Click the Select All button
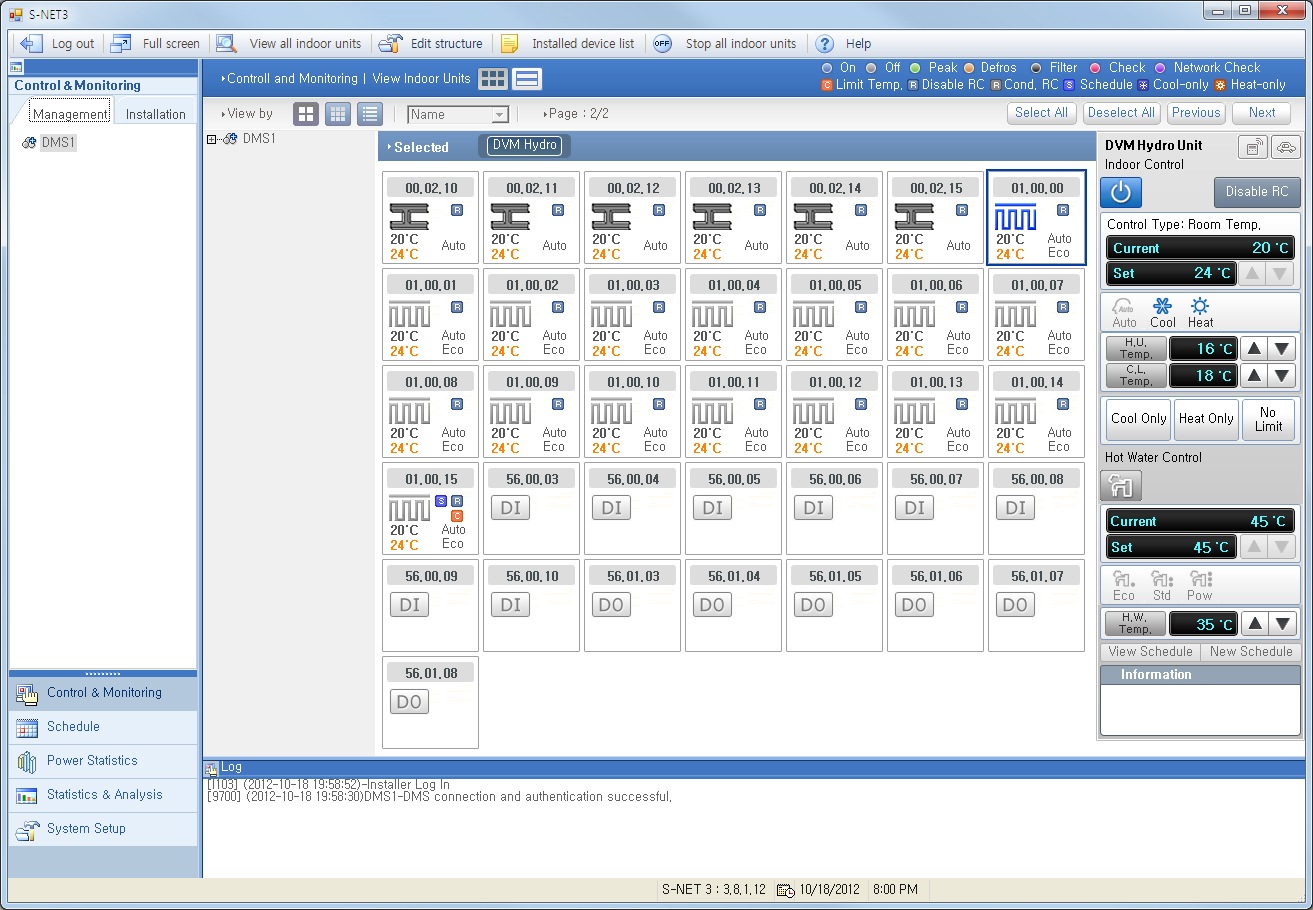Viewport: 1313px width, 910px height. pyautogui.click(x=1041, y=113)
